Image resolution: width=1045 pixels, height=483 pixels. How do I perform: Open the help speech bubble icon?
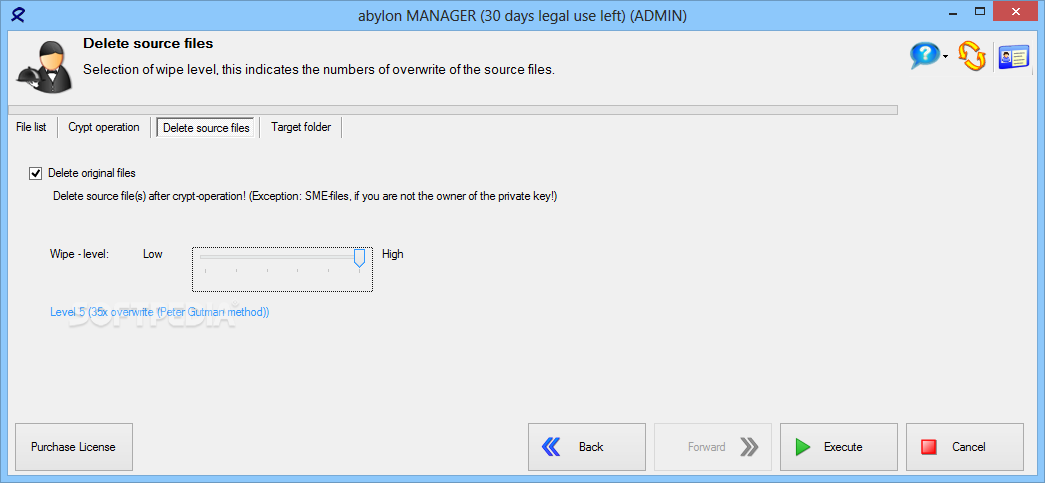(925, 56)
